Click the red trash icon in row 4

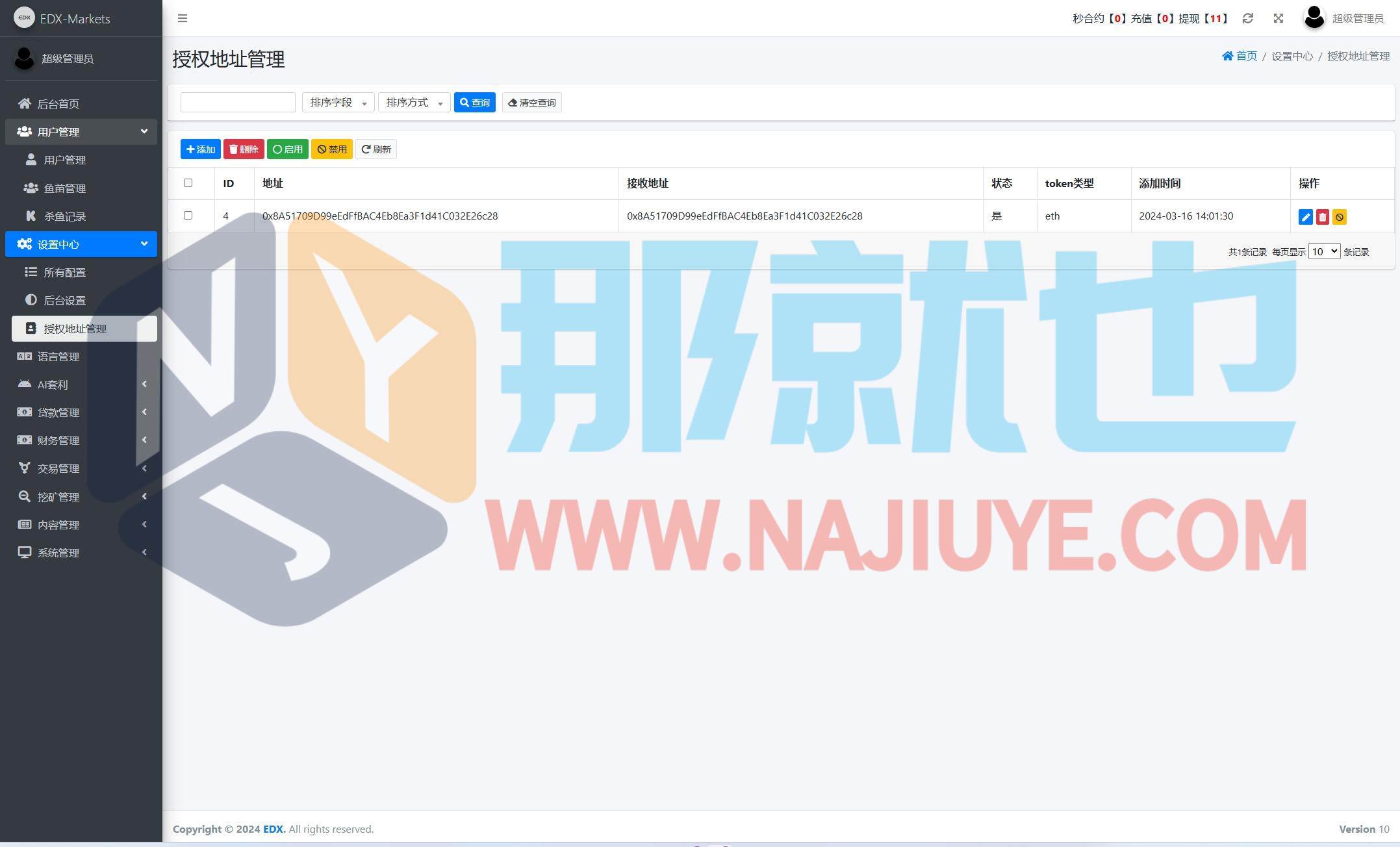click(1322, 217)
